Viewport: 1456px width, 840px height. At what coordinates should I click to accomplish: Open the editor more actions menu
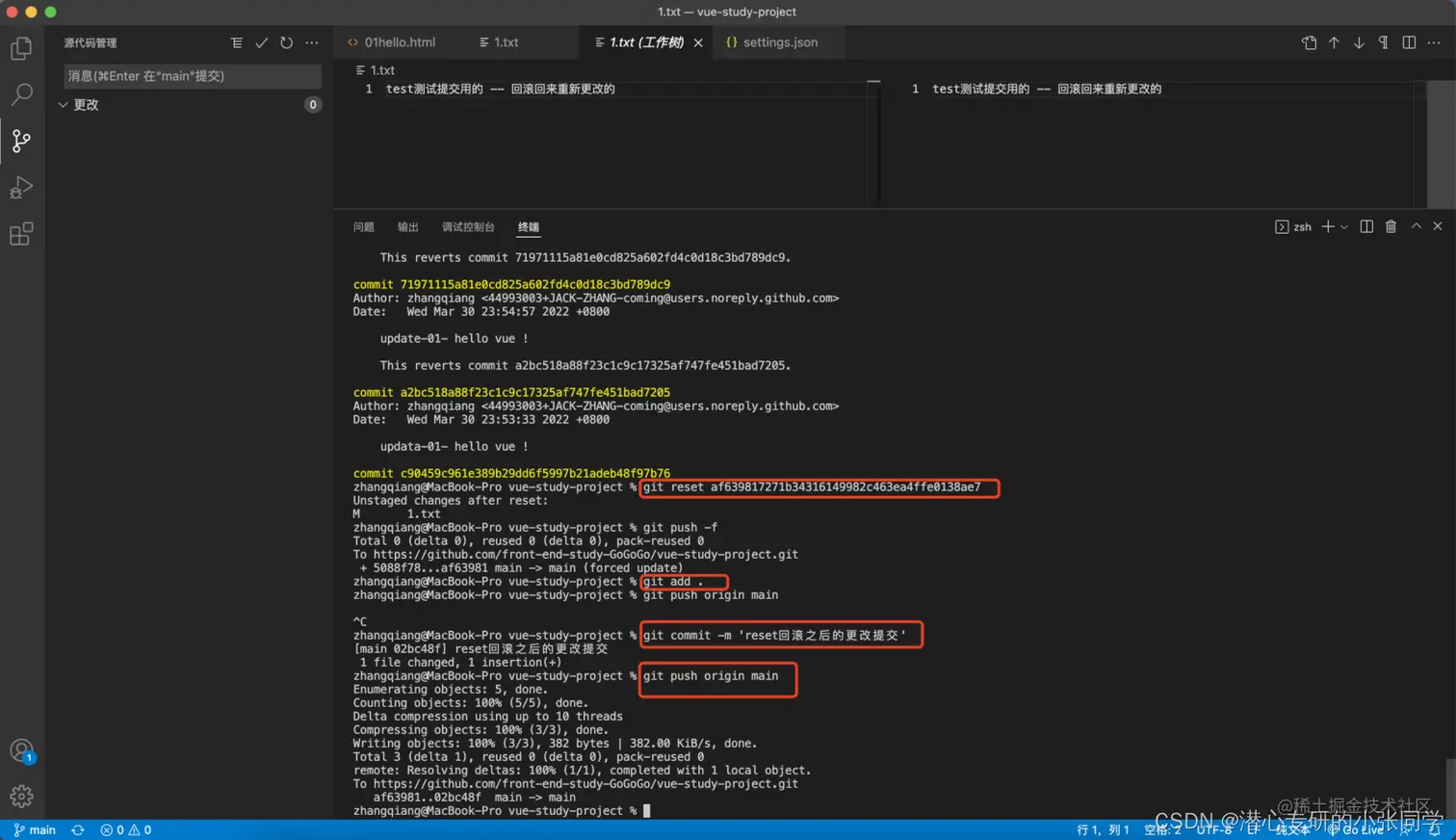click(1434, 42)
